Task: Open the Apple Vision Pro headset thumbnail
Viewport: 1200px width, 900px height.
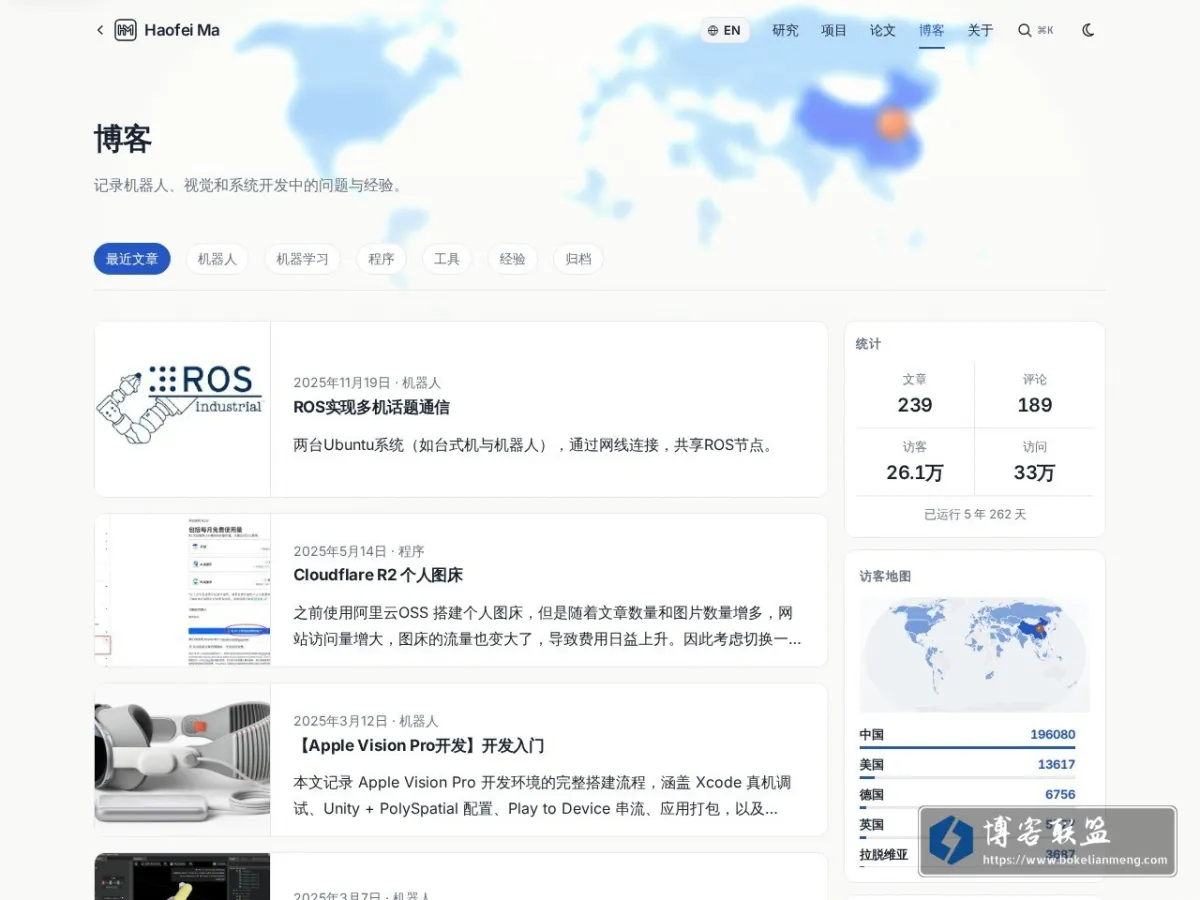Action: point(182,760)
